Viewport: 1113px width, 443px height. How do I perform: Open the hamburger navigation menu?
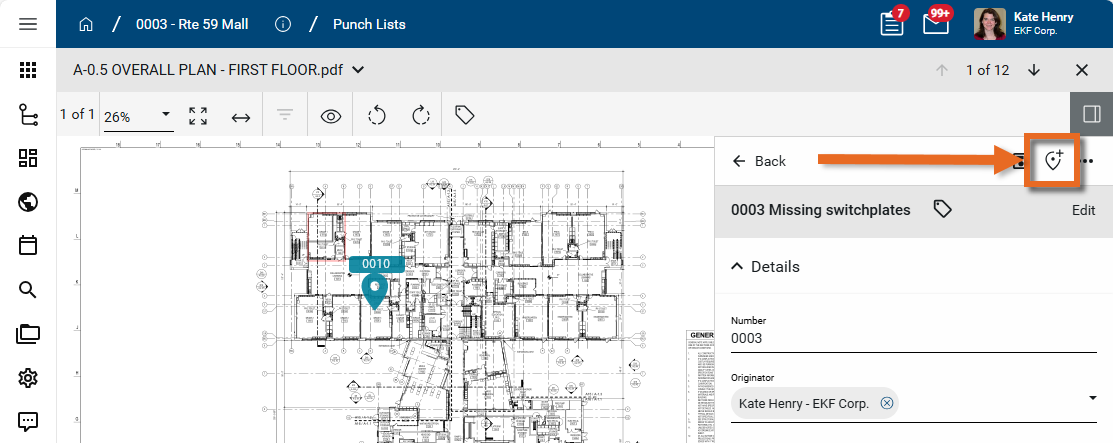click(x=28, y=24)
